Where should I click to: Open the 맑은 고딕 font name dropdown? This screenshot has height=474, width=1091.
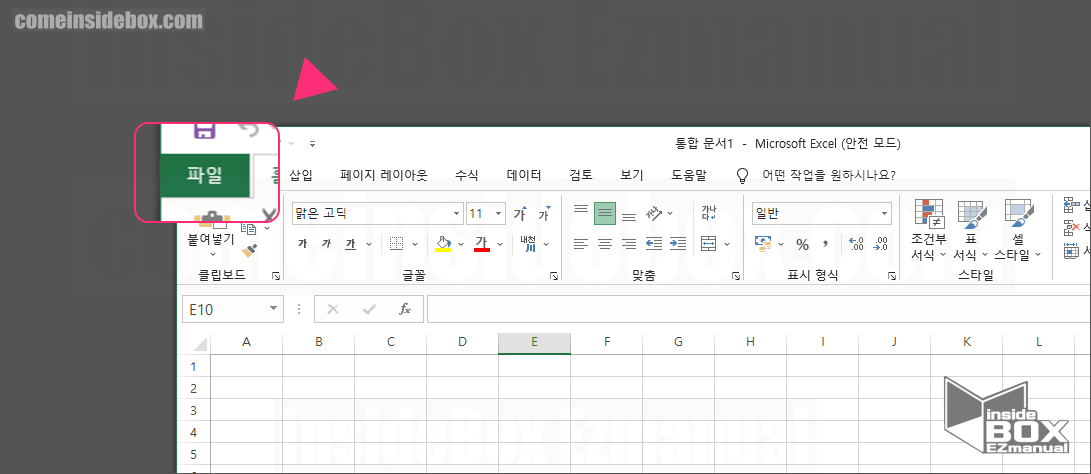[456, 214]
